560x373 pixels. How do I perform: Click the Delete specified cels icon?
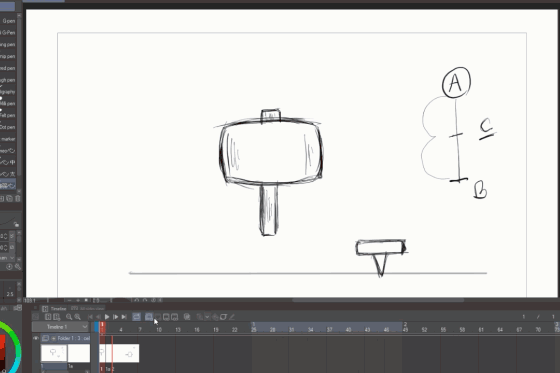(x=175, y=317)
